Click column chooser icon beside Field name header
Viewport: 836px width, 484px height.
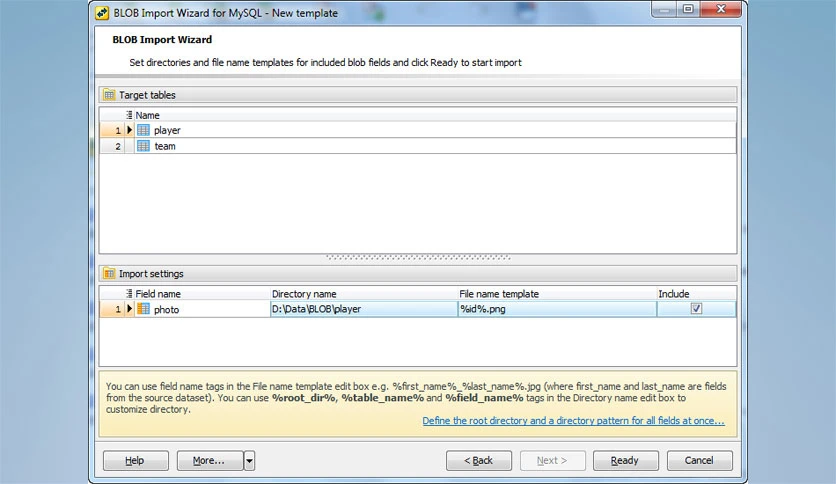129,294
